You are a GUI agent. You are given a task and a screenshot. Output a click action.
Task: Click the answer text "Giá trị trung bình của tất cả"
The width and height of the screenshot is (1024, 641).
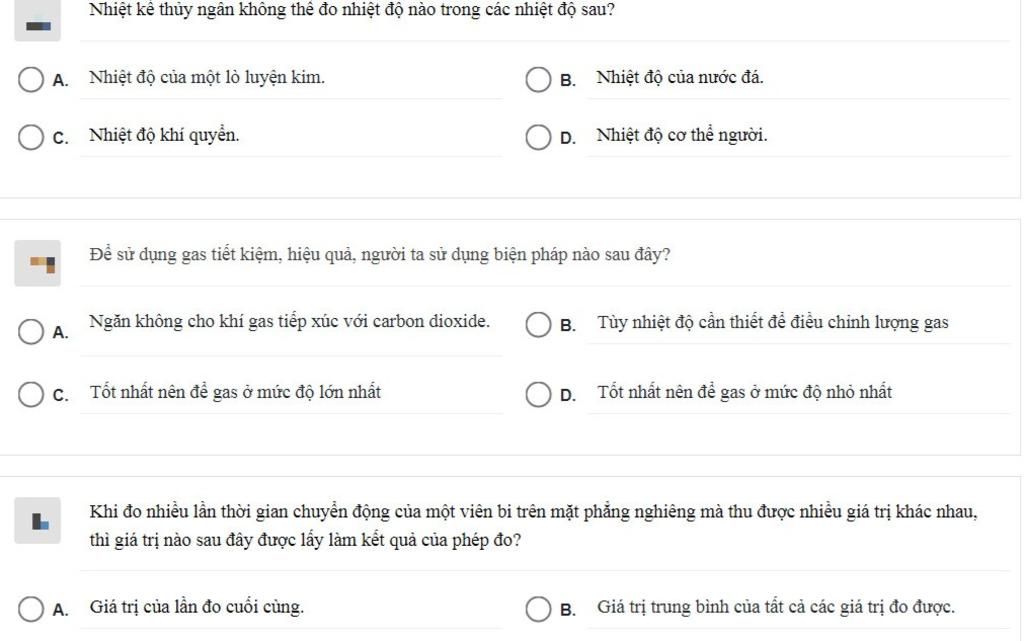pos(776,607)
